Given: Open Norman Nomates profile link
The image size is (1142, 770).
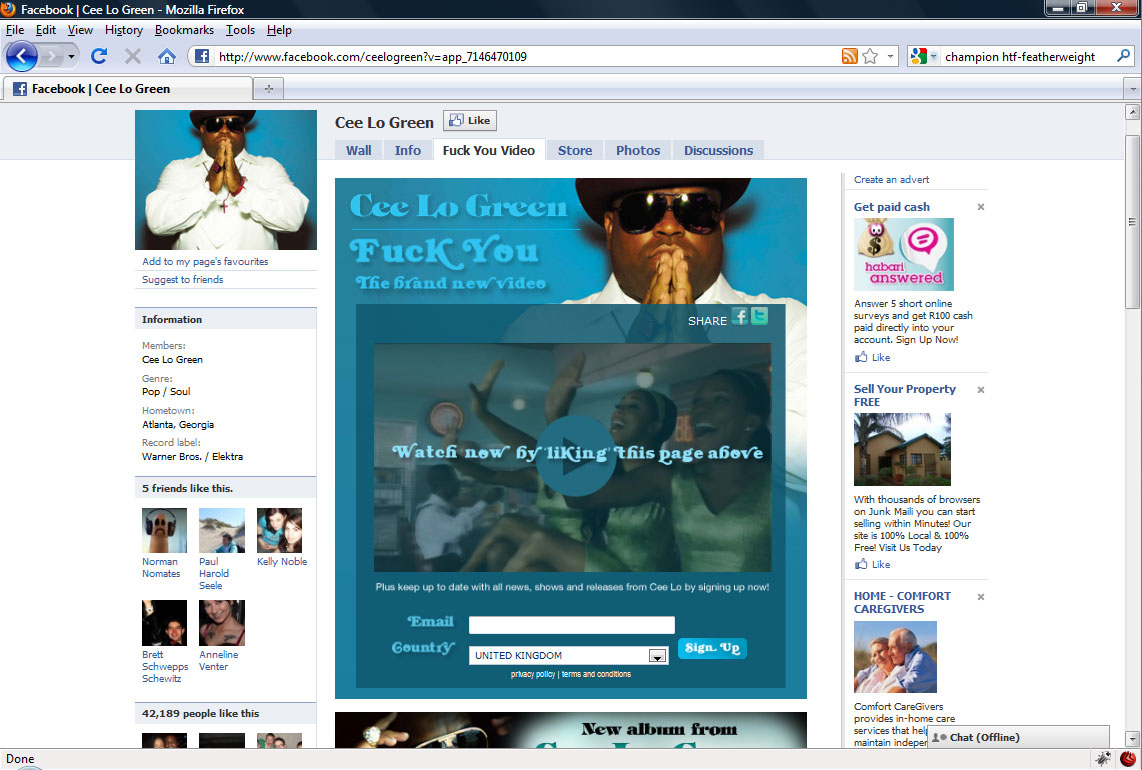Looking at the screenshot, I should pyautogui.click(x=161, y=567).
